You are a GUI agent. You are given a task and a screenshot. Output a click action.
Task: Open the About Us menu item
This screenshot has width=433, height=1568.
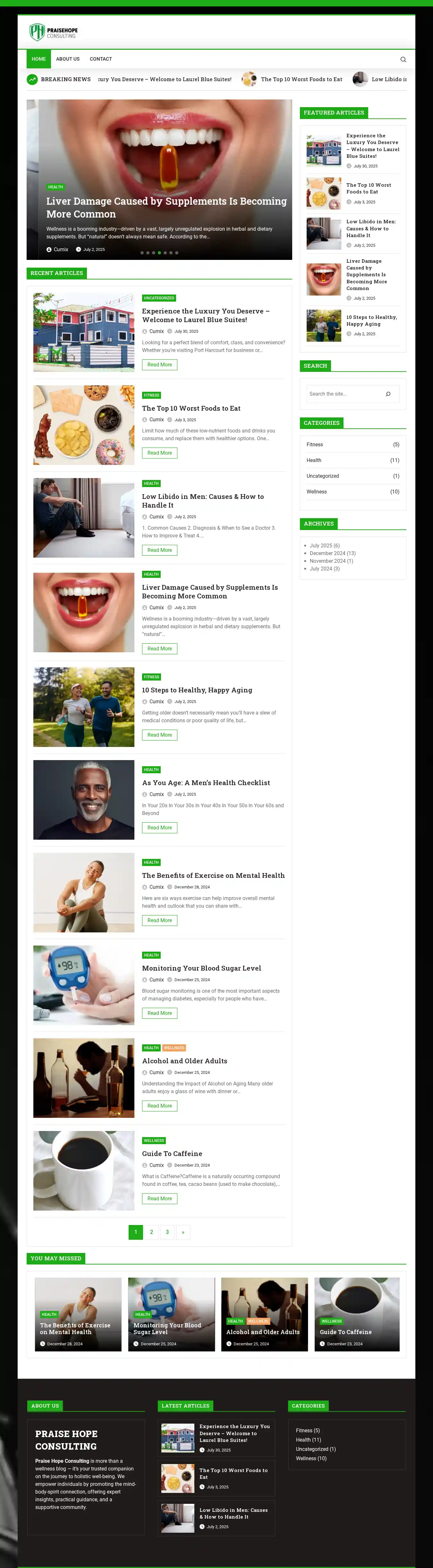pyautogui.click(x=67, y=59)
